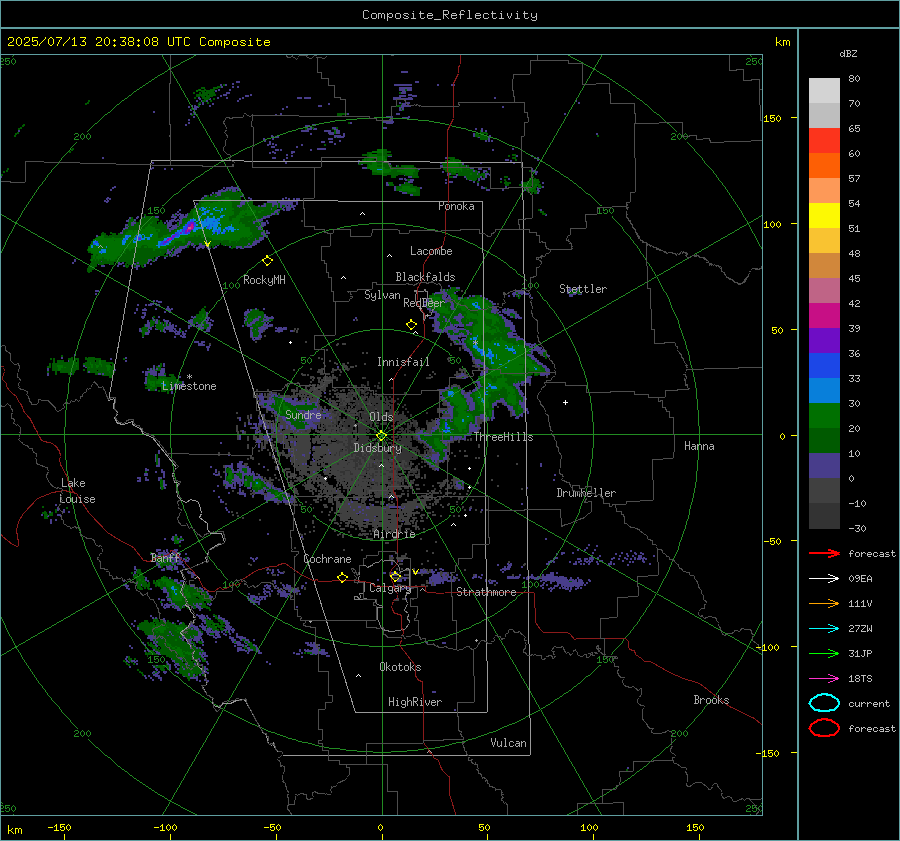Click the yellow swatch between 54 and 51 dBZ
The image size is (900, 841).
coord(824,216)
